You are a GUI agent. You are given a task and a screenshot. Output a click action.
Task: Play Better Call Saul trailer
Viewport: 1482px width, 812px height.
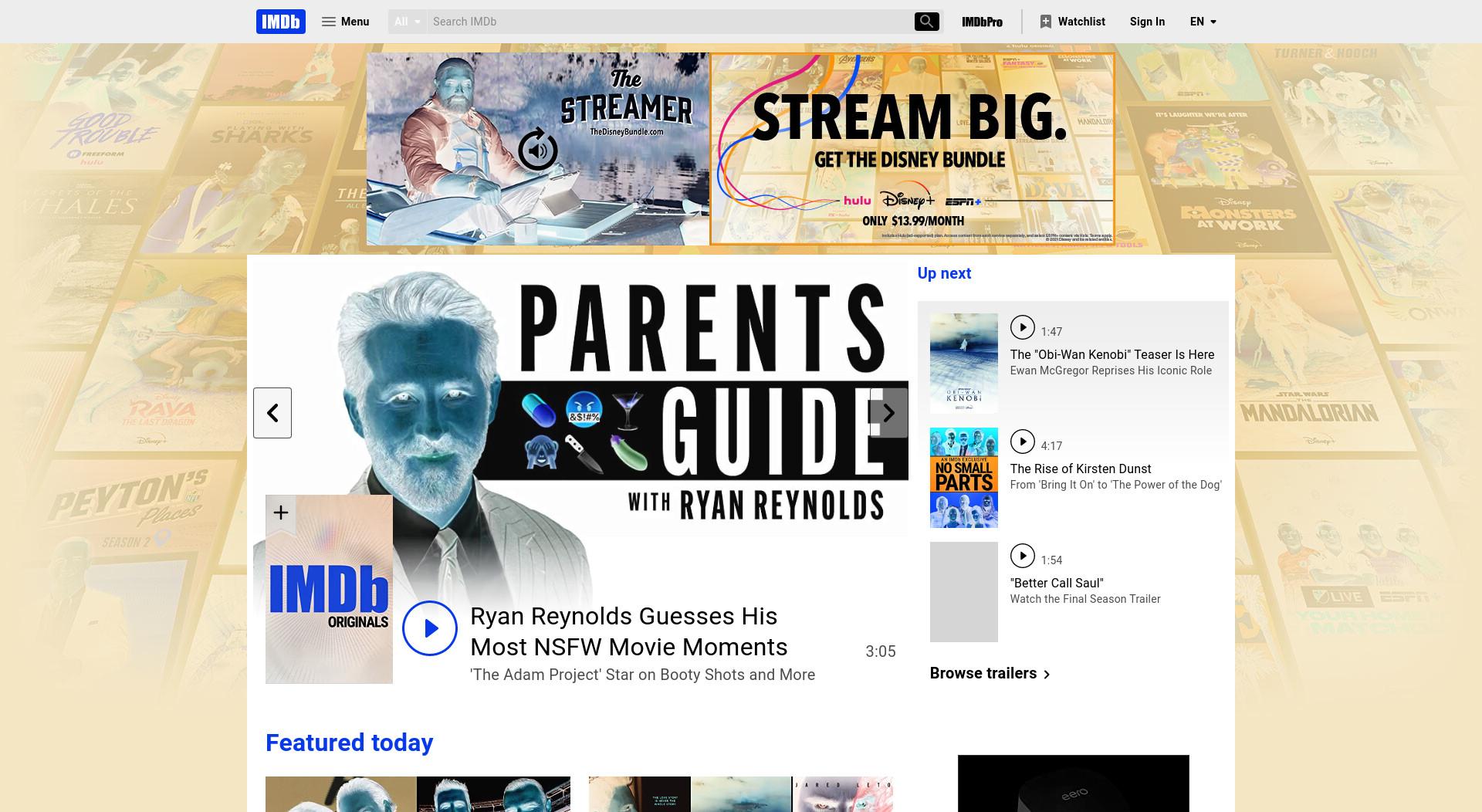[x=1022, y=556]
